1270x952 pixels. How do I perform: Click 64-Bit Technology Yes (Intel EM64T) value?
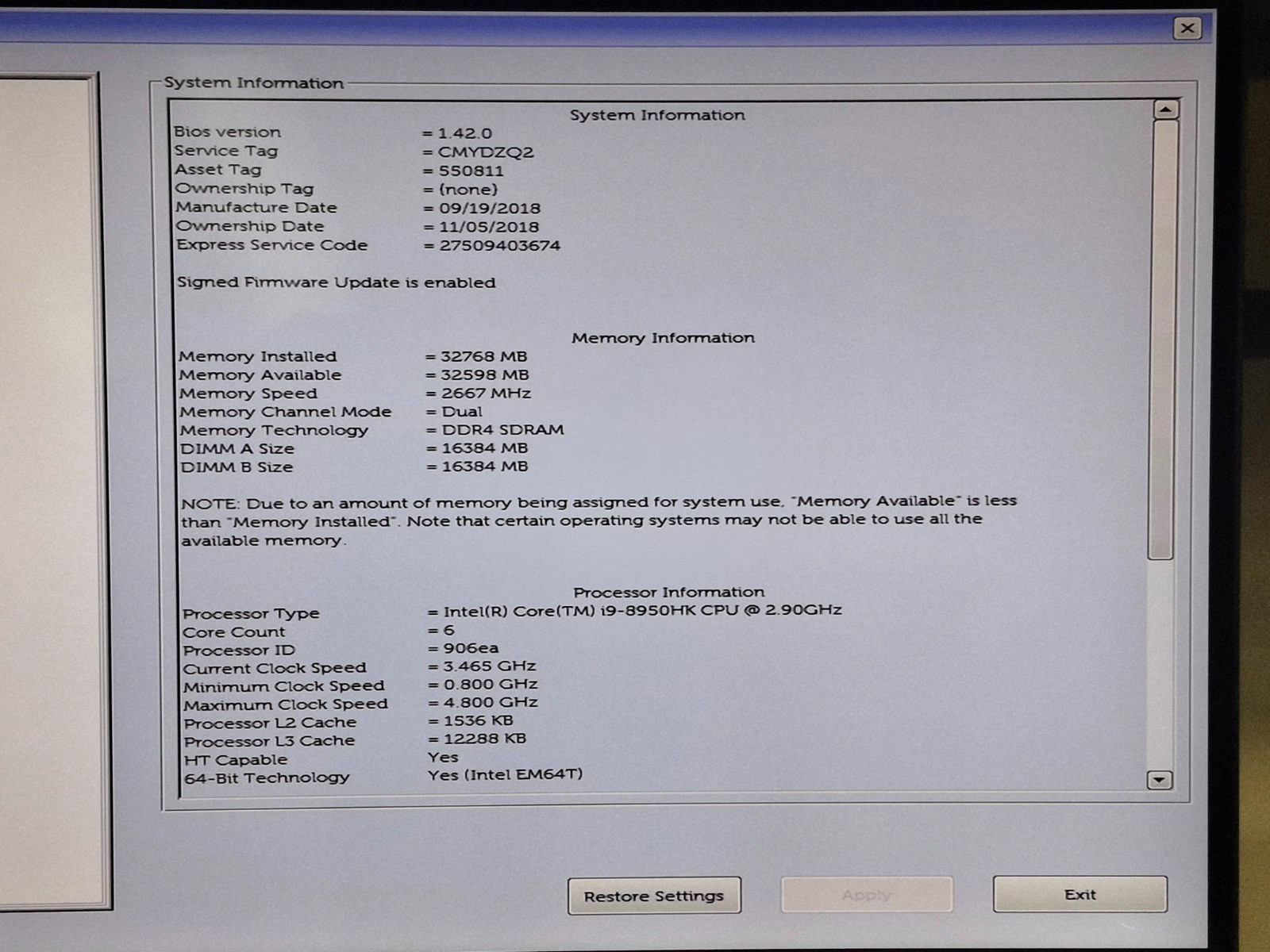[505, 775]
